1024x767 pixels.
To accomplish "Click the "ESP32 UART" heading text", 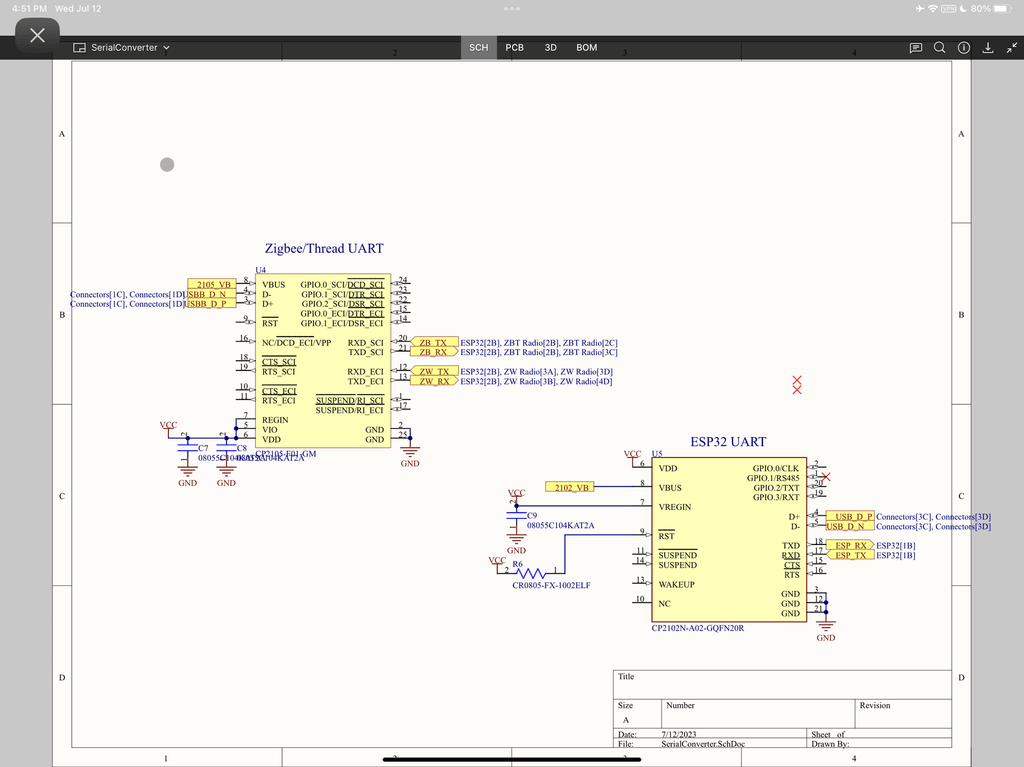I will pyautogui.click(x=728, y=442).
